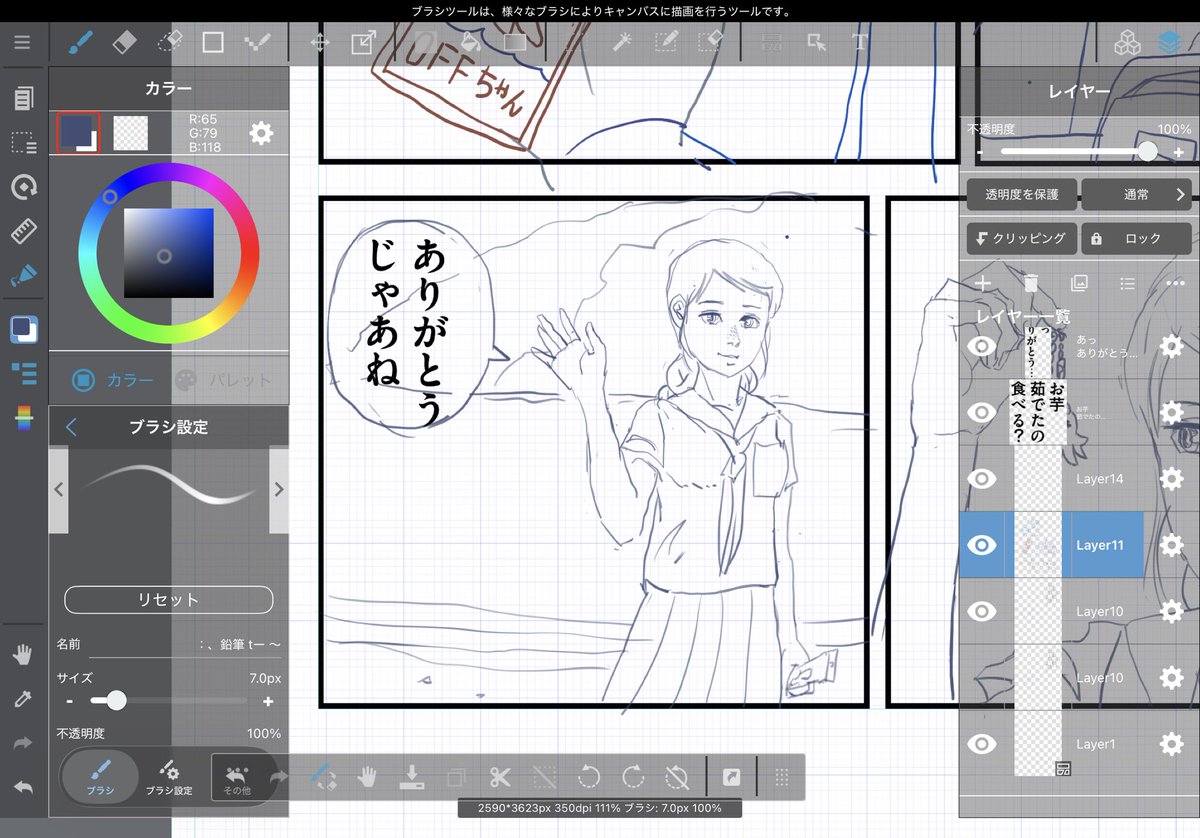1200x838 pixels.
Task: Select the Operation cursor tool
Action: [x=817, y=42]
